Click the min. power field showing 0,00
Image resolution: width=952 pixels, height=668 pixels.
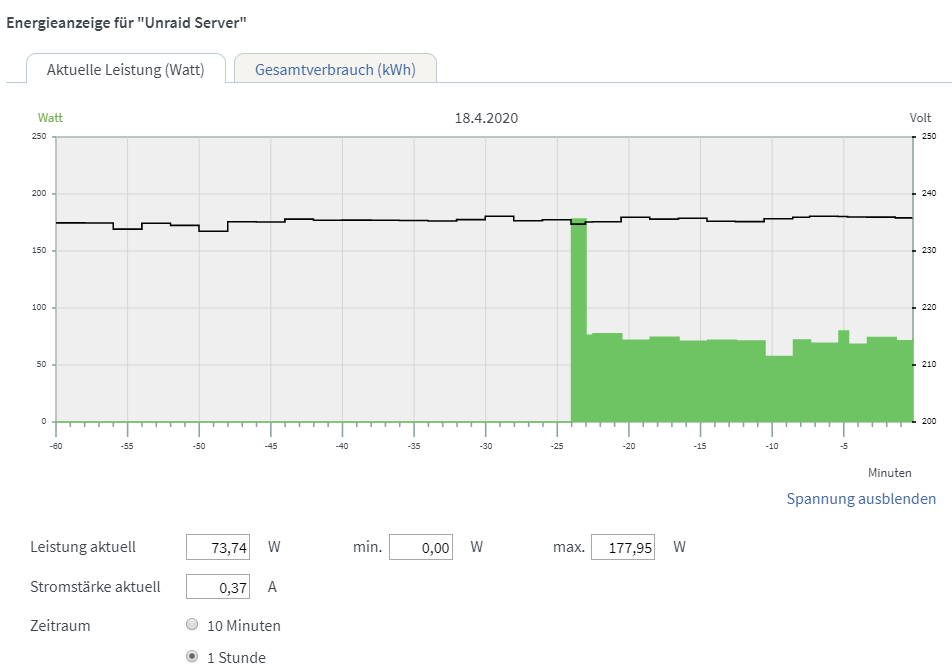tap(421, 547)
